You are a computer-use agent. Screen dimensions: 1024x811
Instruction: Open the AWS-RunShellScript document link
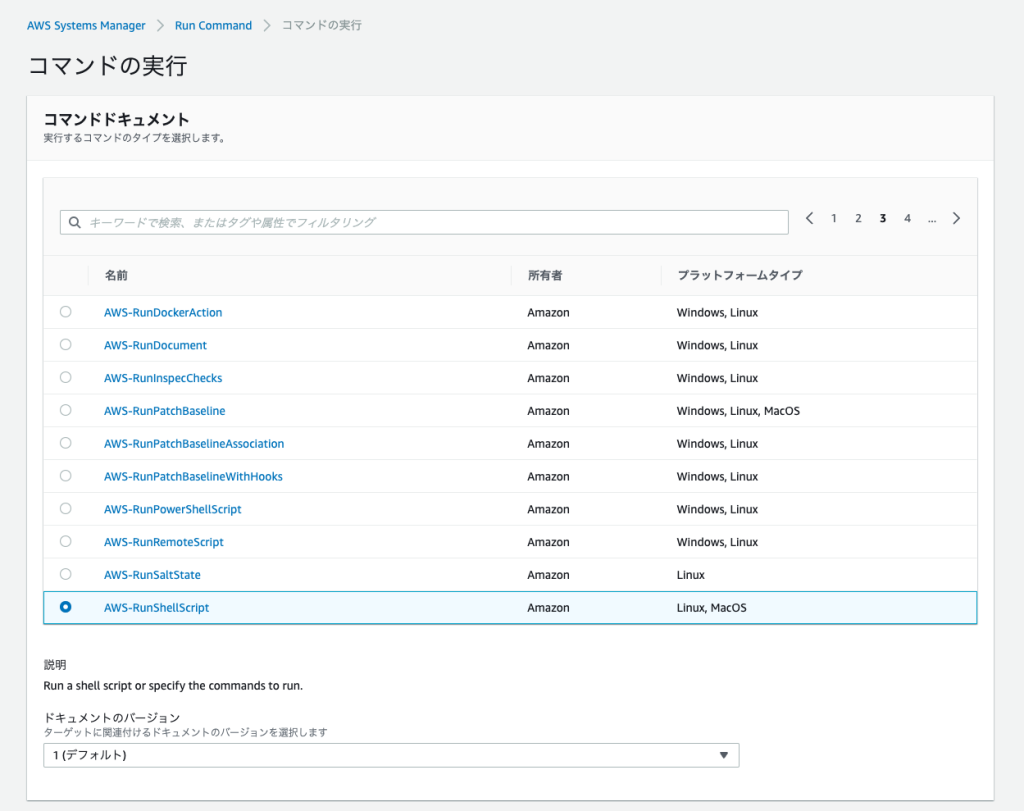157,608
